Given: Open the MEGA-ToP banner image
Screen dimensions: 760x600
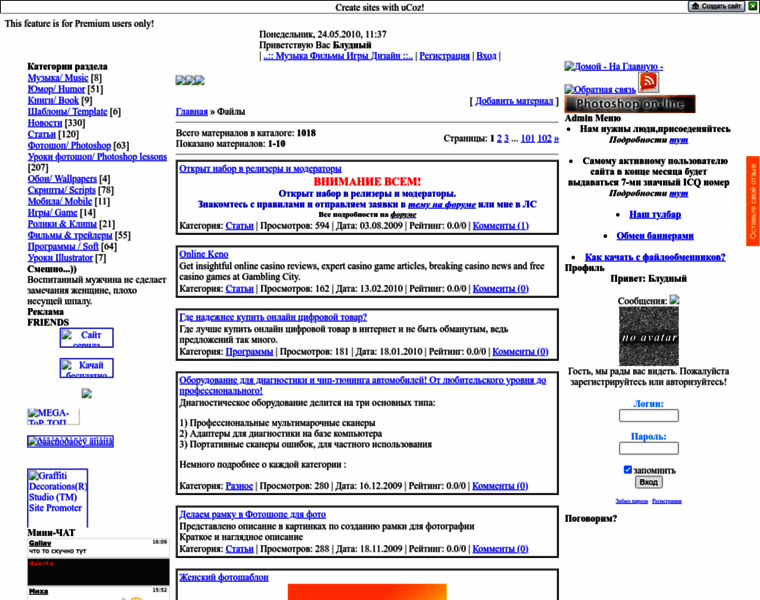Looking at the screenshot, I should pyautogui.click(x=53, y=416).
